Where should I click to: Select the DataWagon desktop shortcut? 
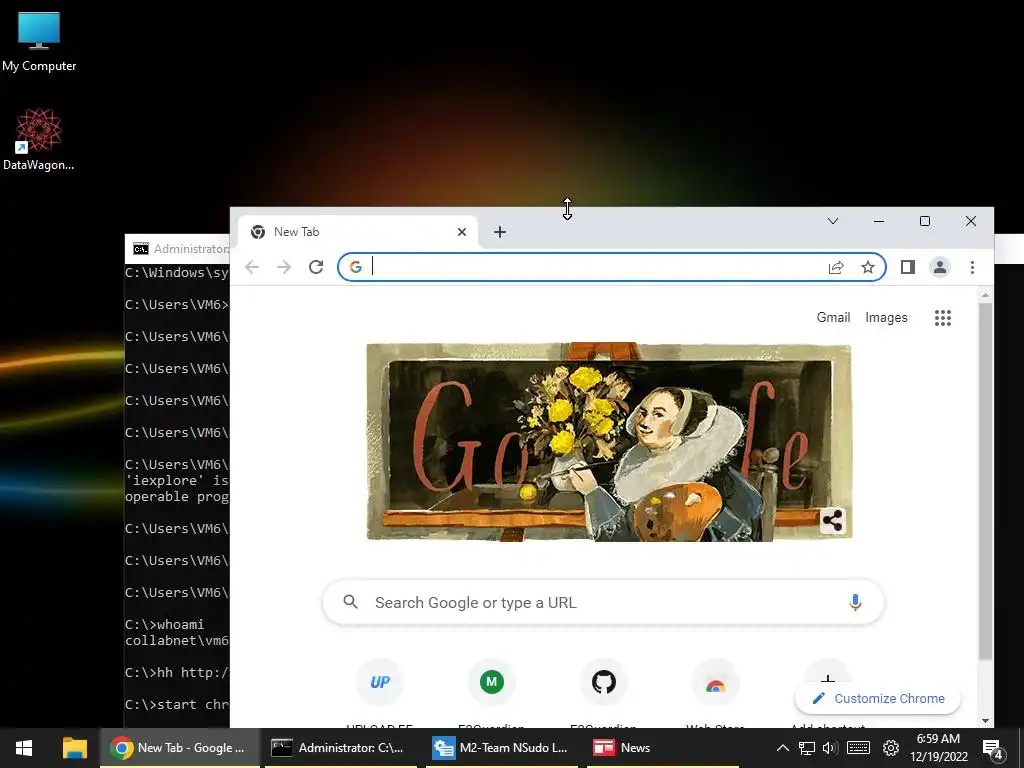pyautogui.click(x=39, y=140)
